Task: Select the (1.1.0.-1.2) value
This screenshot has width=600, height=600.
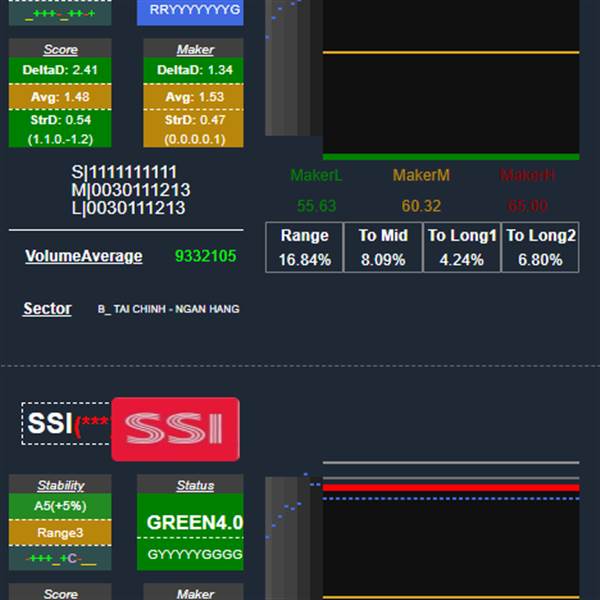Action: [60, 139]
